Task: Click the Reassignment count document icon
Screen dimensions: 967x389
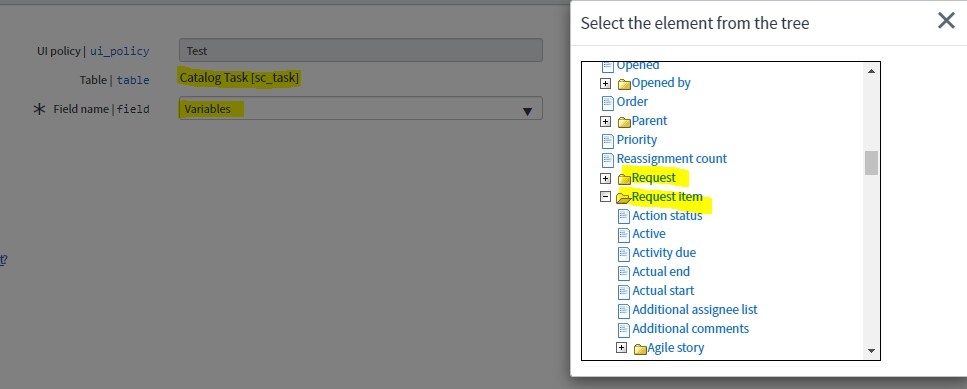Action: click(608, 159)
